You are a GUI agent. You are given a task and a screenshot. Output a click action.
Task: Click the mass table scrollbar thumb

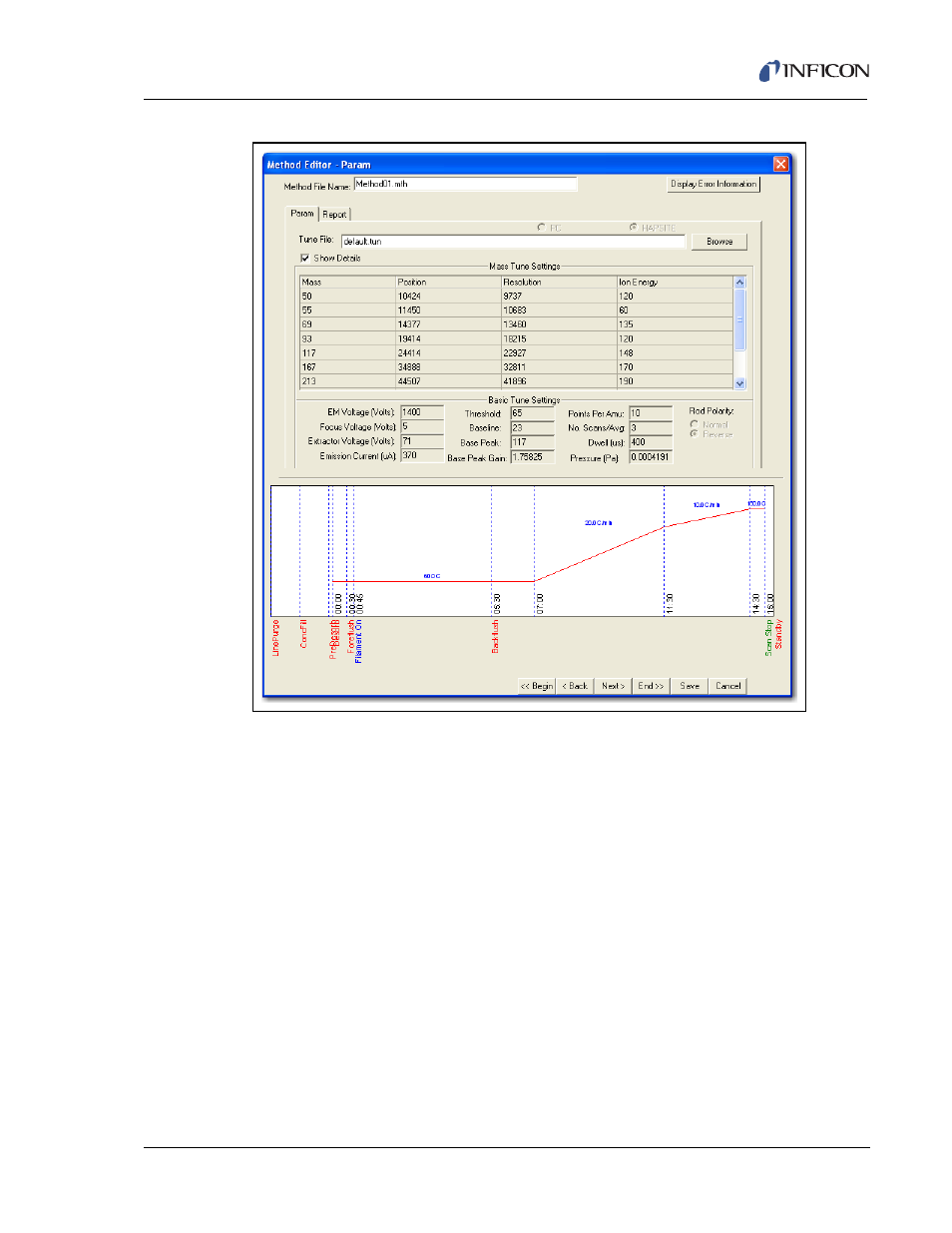(740, 319)
